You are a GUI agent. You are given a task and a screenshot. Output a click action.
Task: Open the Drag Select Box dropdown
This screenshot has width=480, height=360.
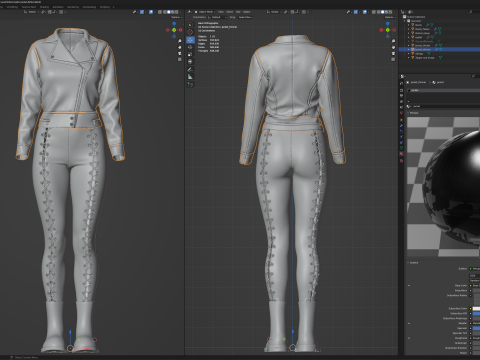click(x=245, y=17)
